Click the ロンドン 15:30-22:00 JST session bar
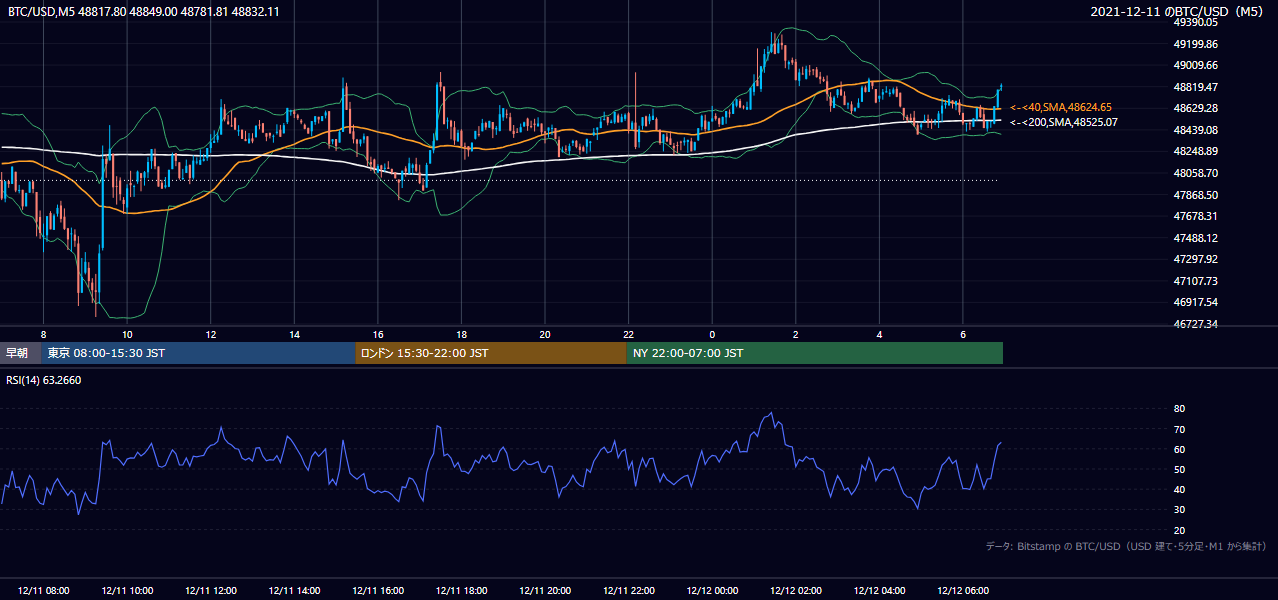 [491, 353]
